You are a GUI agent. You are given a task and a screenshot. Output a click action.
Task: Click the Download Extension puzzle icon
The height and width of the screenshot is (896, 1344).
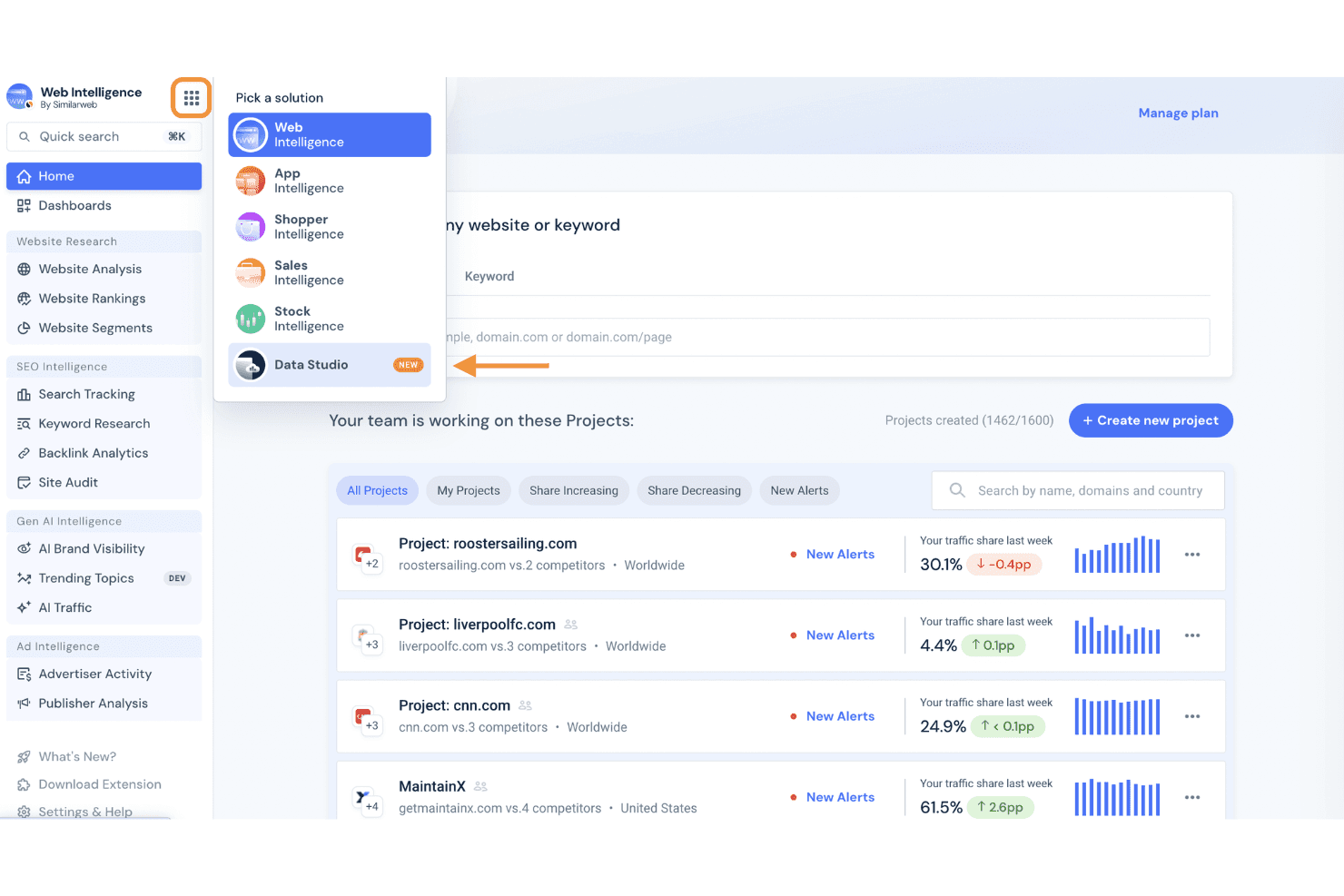click(25, 784)
